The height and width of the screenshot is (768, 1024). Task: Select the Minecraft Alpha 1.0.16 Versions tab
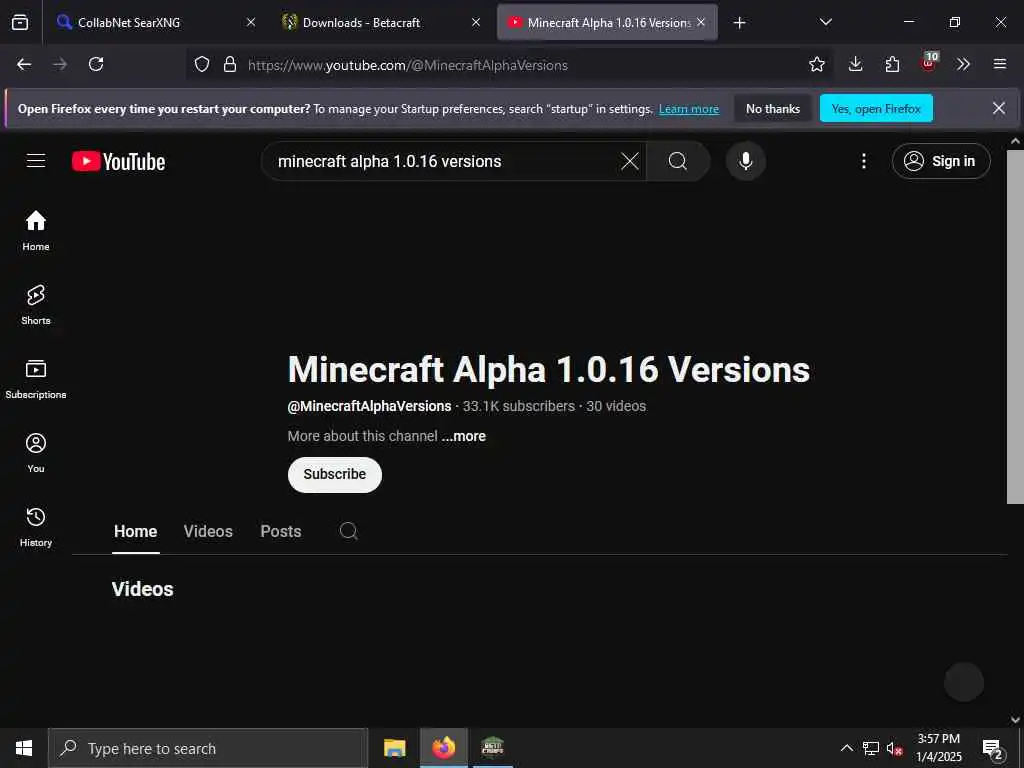[608, 23]
